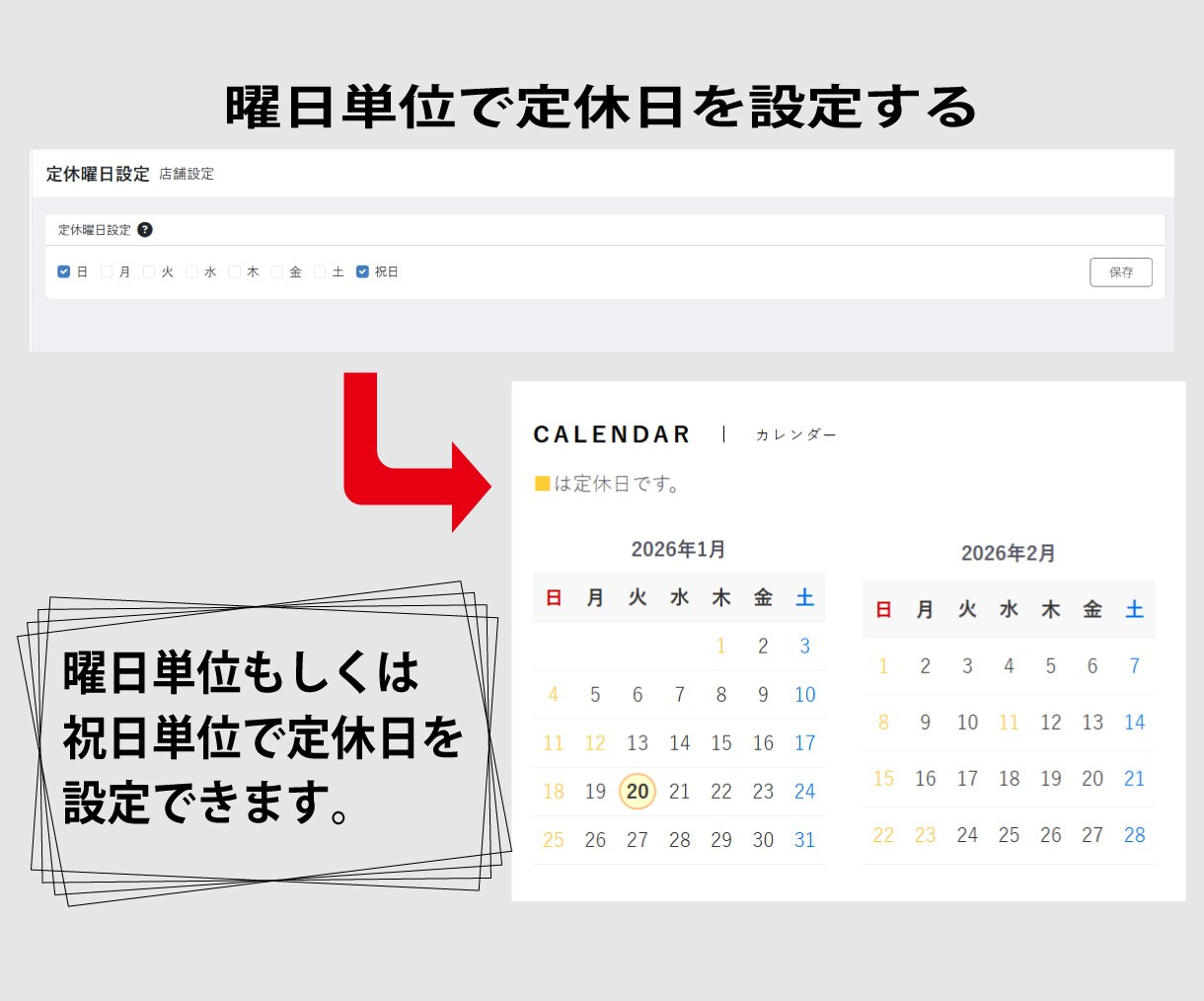Click the は定休日です legend text
Screen dimensions: 1204x1001
(x=617, y=484)
